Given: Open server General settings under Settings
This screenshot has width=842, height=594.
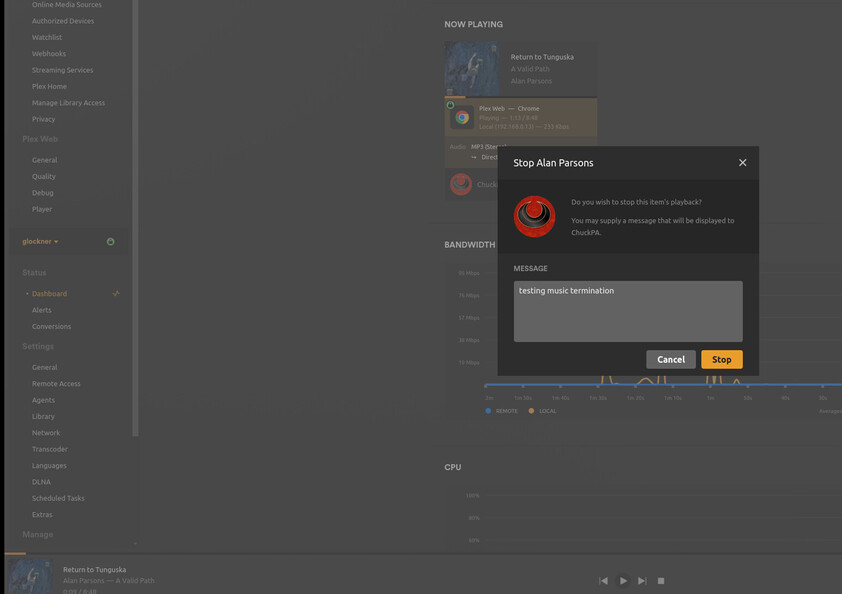Looking at the screenshot, I should click(45, 367).
